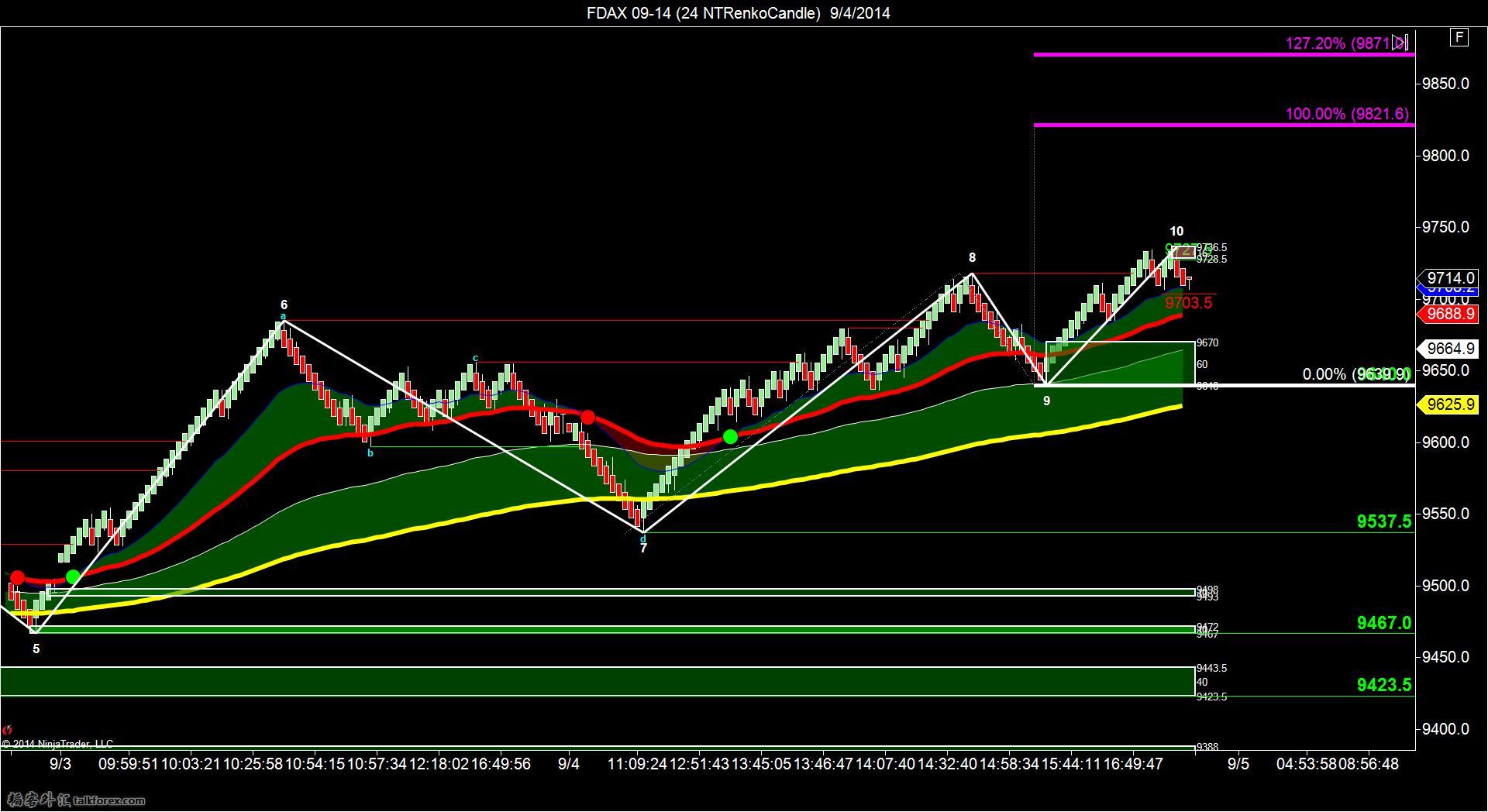Select the 100.00% (9821.6) Fibonacci label
The width and height of the screenshot is (1488, 812).
pos(1347,114)
